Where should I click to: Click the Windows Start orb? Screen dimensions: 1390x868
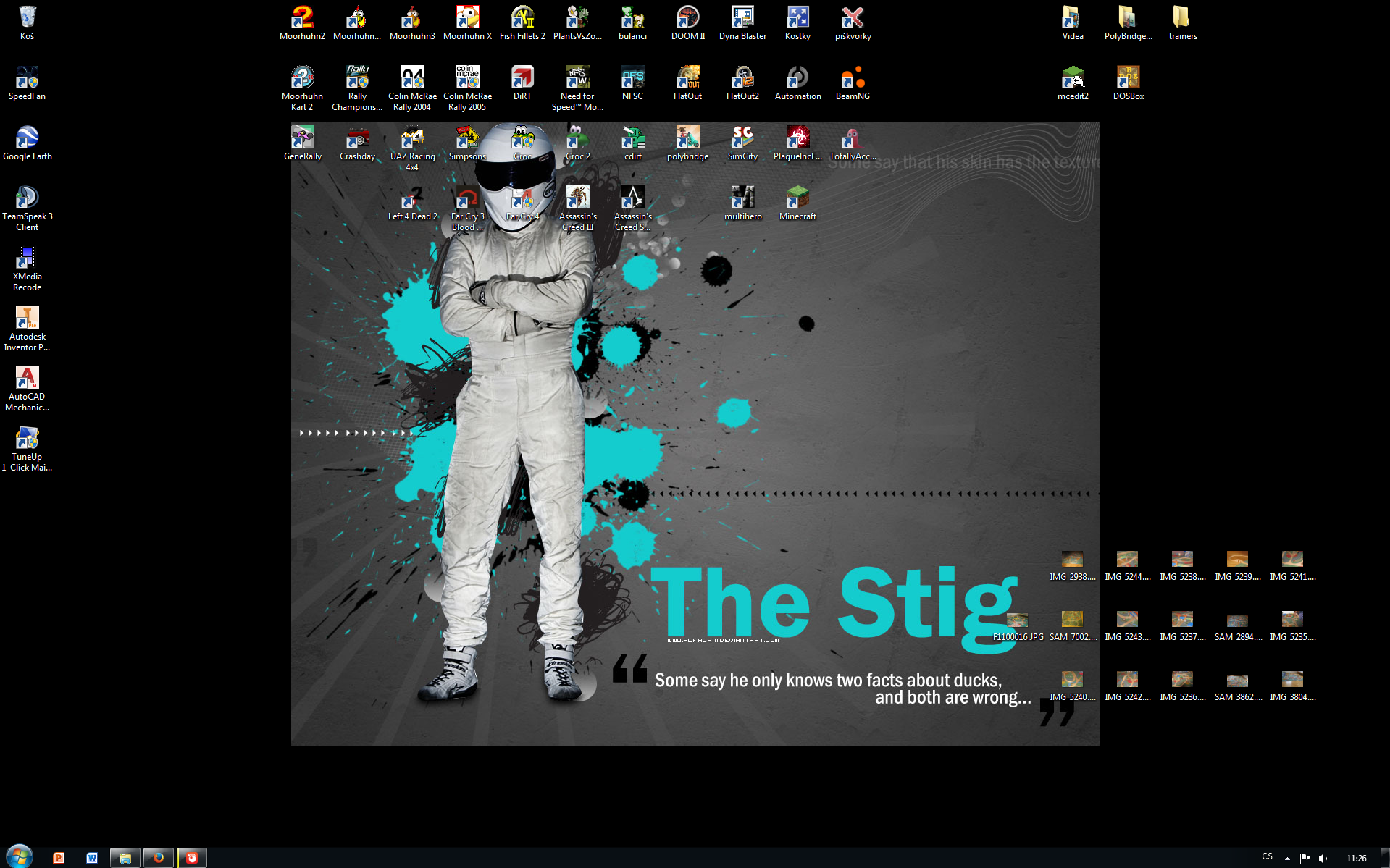[20, 857]
